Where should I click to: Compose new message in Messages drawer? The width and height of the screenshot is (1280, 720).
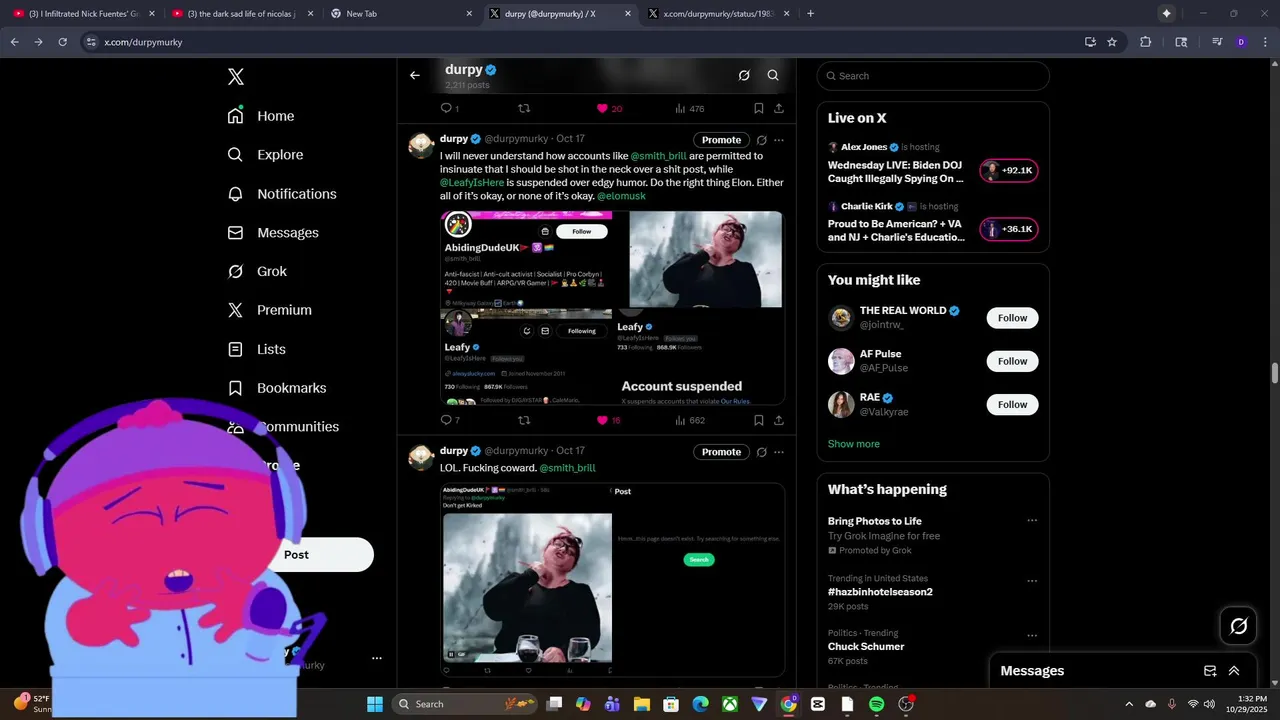tap(1210, 671)
